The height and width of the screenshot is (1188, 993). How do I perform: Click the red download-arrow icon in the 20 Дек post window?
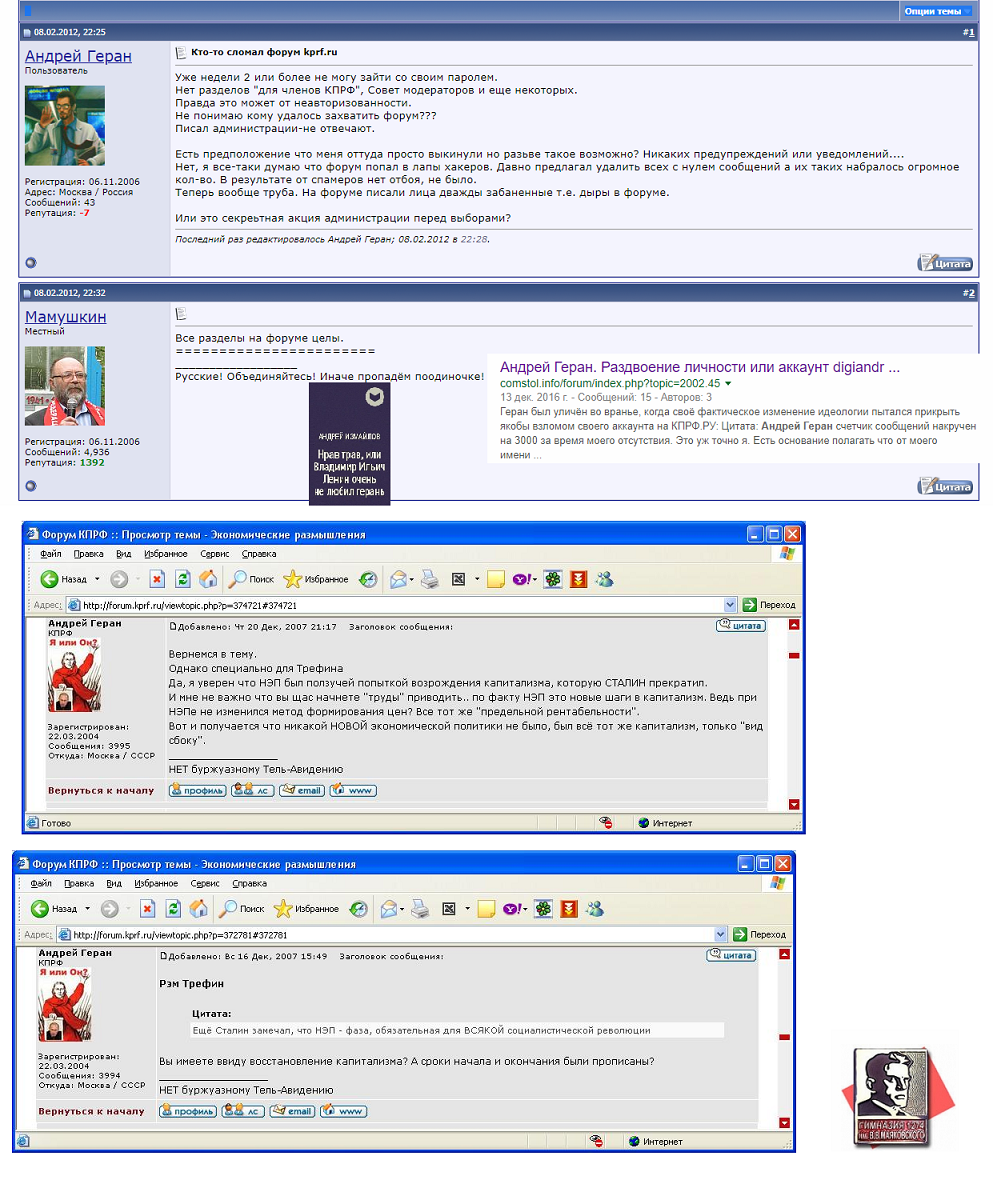click(x=579, y=580)
